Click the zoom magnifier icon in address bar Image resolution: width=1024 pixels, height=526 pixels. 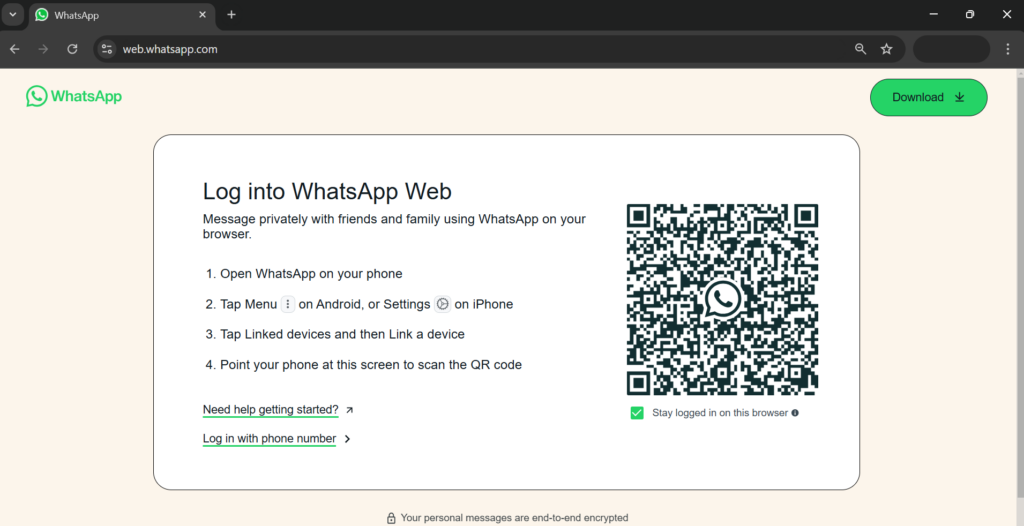(860, 49)
